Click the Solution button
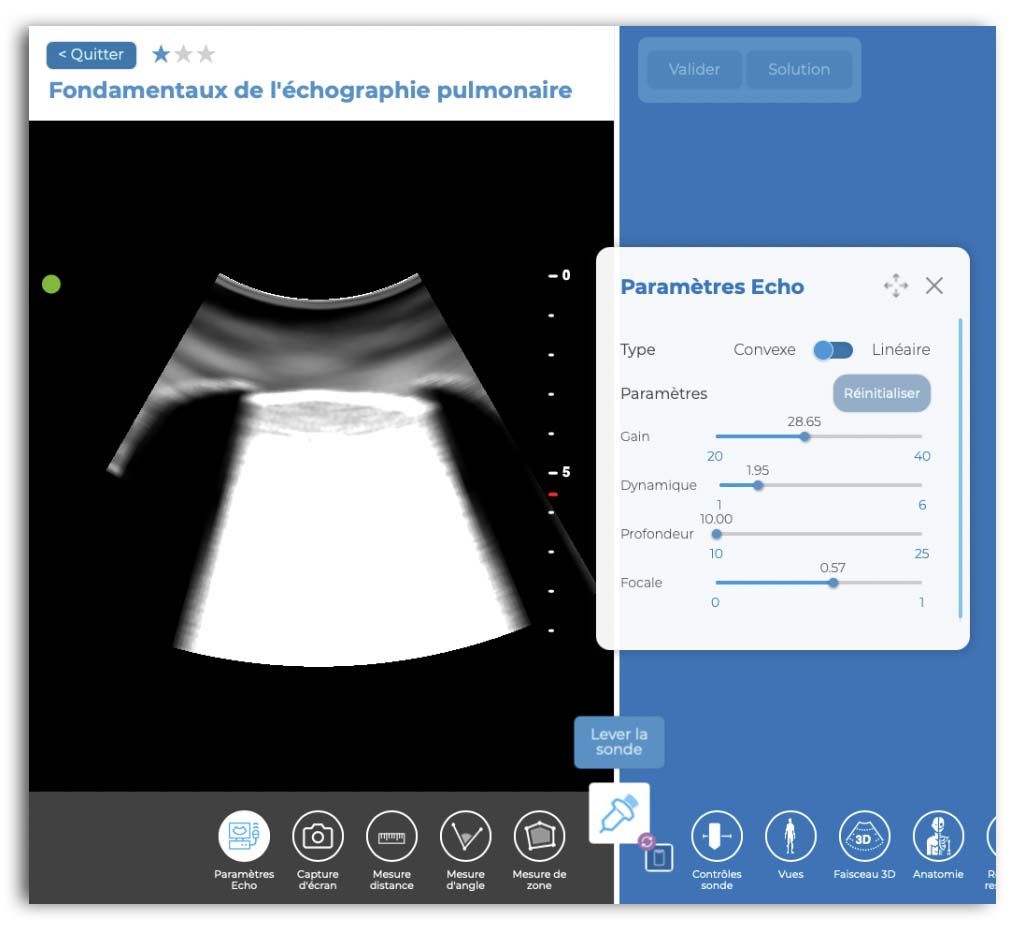1018x937 pixels. coord(798,70)
